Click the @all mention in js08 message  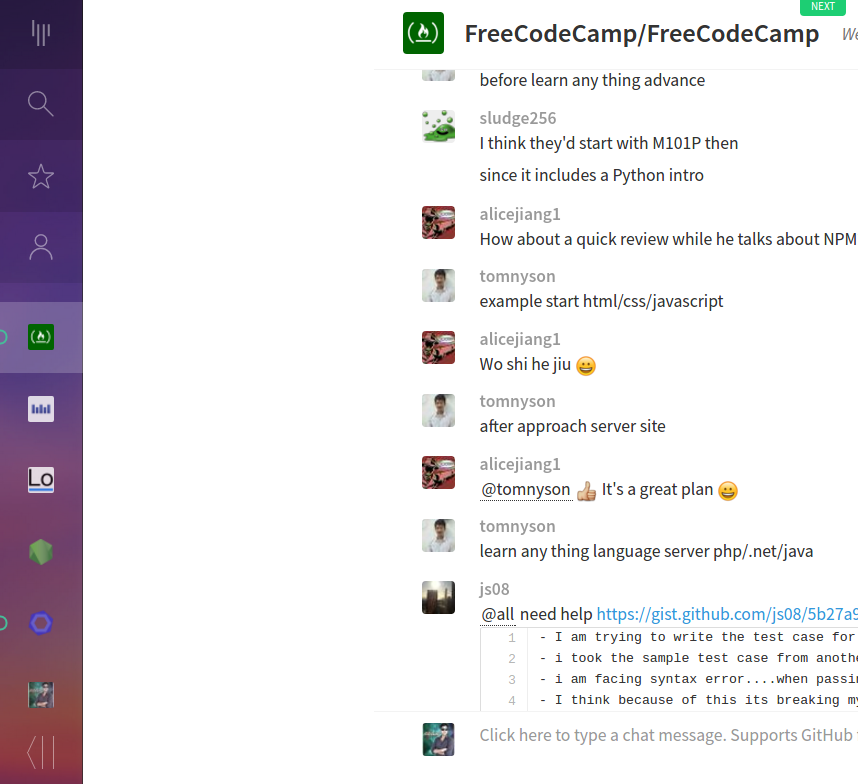497,614
